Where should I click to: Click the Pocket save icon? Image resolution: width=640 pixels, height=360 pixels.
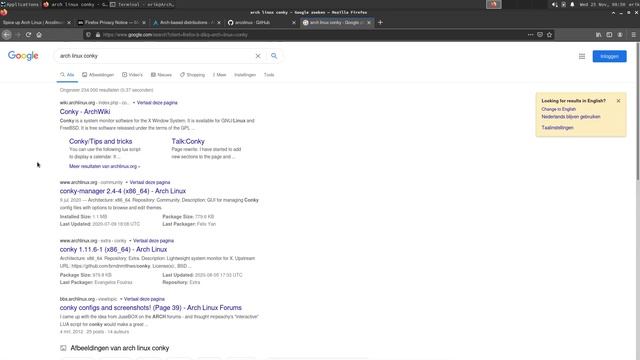pyautogui.click(x=540, y=35)
